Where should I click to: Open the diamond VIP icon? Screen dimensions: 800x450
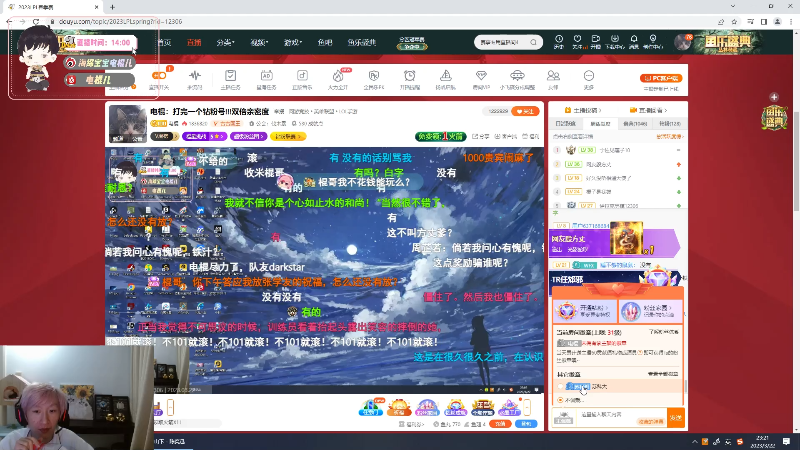coord(481,76)
